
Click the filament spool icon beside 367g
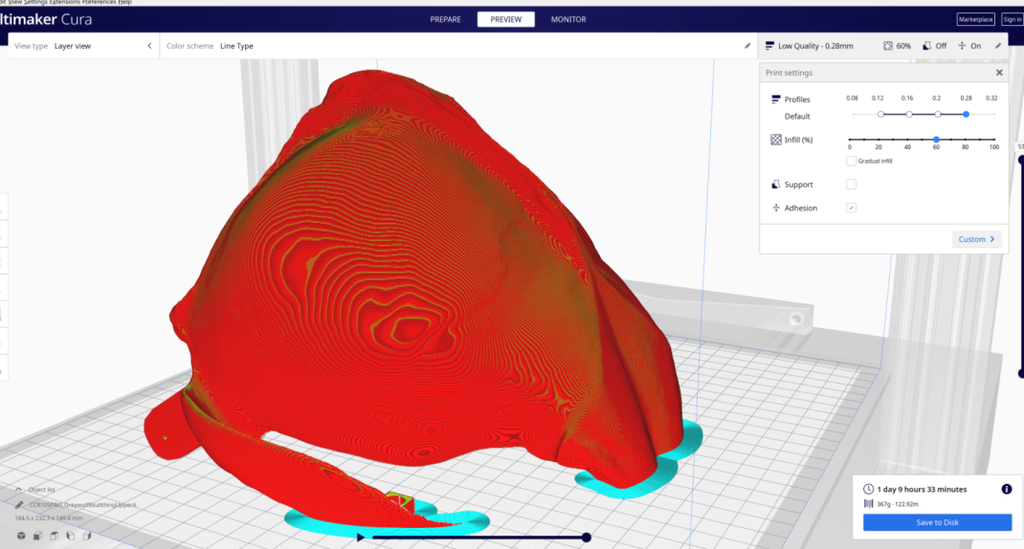(869, 503)
